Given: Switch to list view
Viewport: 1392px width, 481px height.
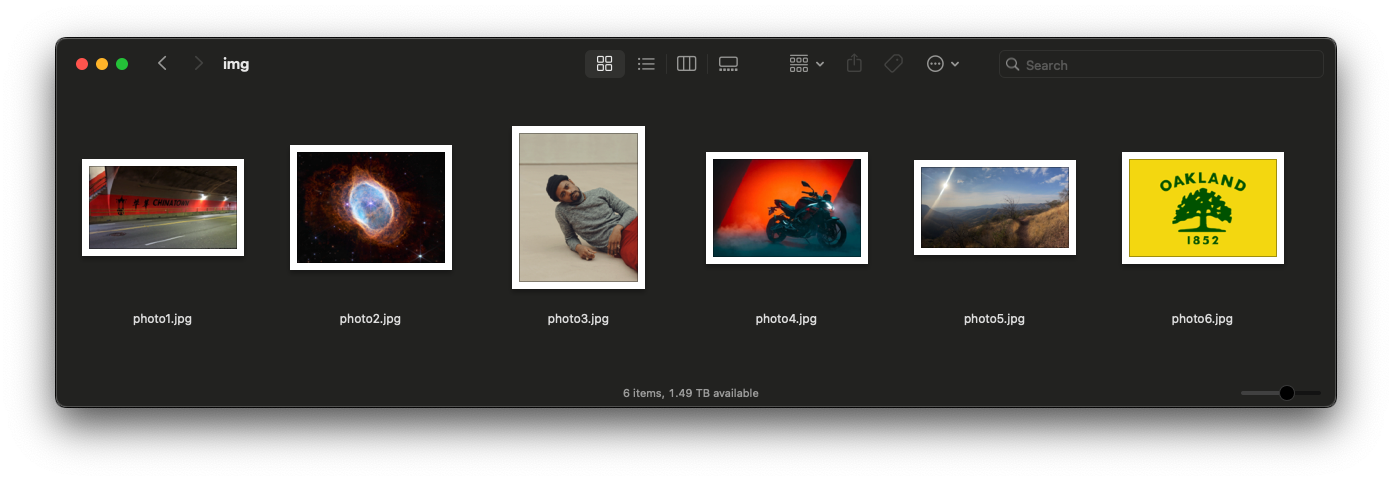Looking at the screenshot, I should click(x=646, y=64).
